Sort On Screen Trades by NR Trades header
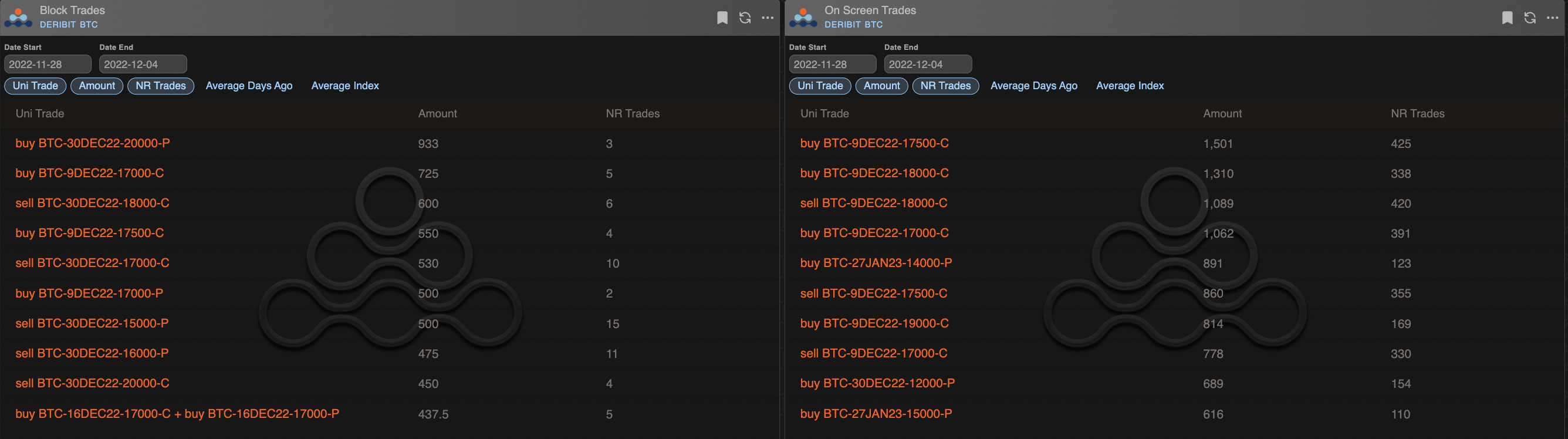1568x439 pixels. pyautogui.click(x=1417, y=113)
